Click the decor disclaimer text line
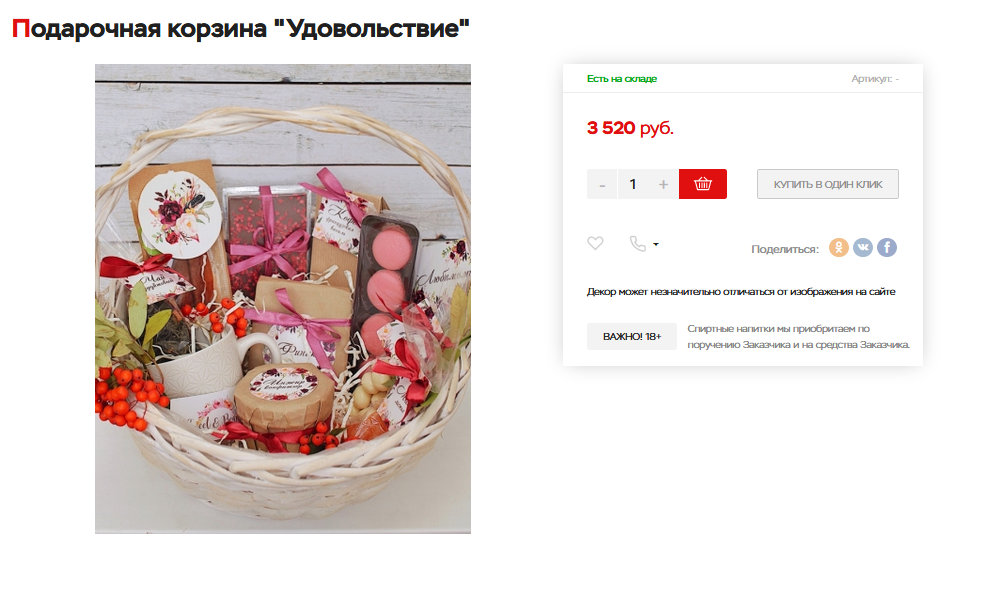 741,291
